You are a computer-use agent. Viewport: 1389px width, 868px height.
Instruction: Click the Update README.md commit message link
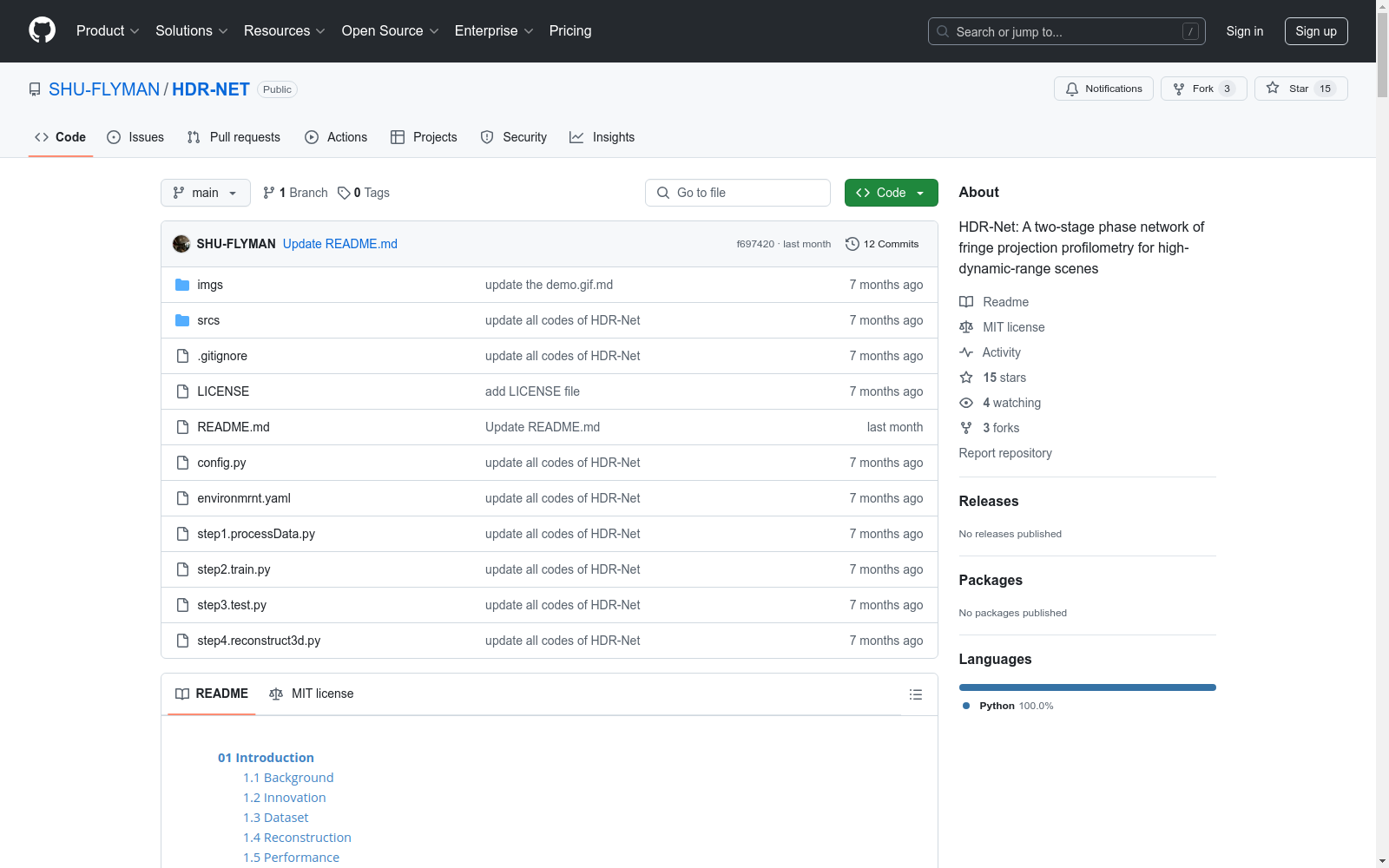click(340, 244)
